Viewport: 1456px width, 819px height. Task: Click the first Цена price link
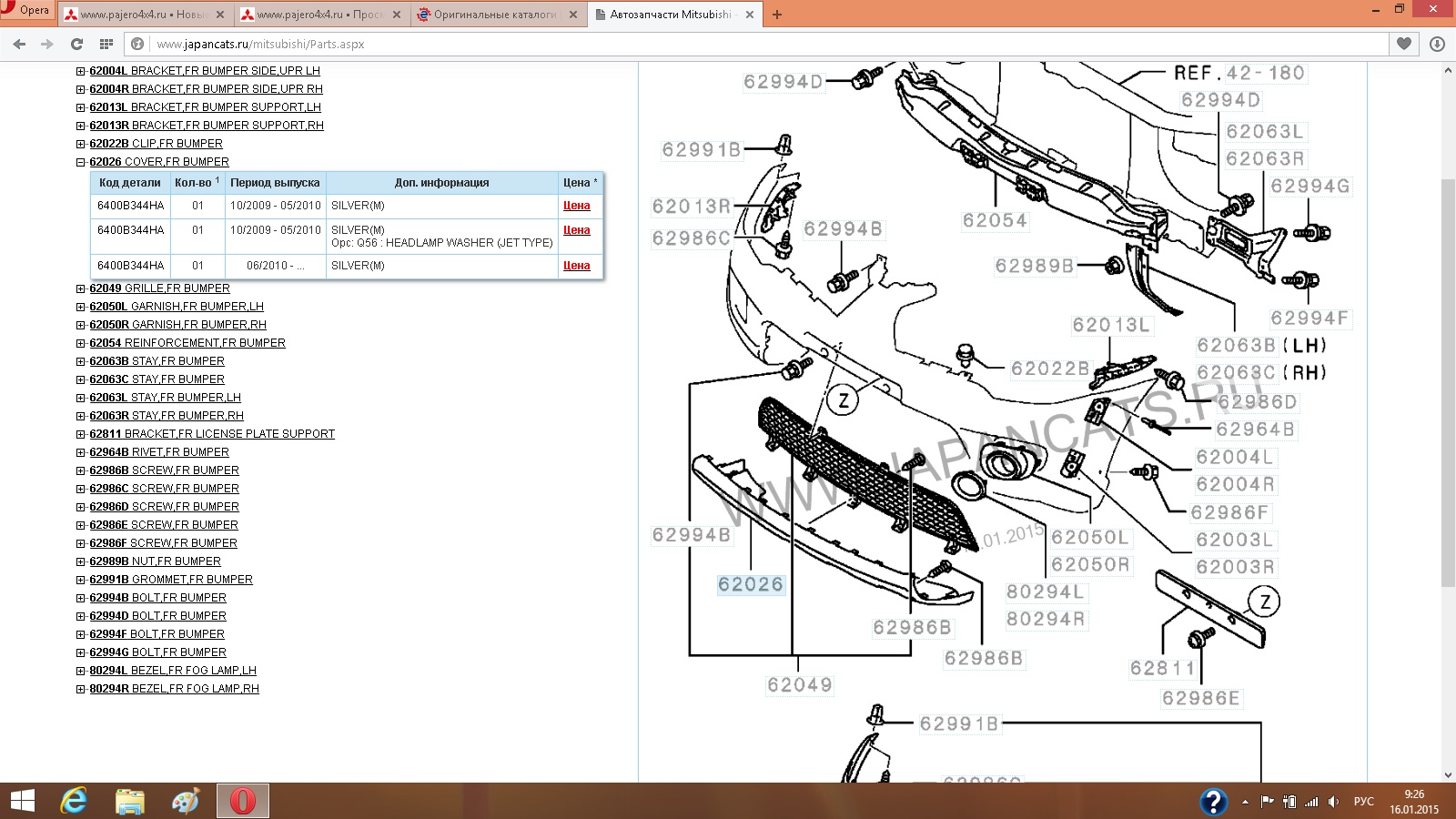point(576,206)
